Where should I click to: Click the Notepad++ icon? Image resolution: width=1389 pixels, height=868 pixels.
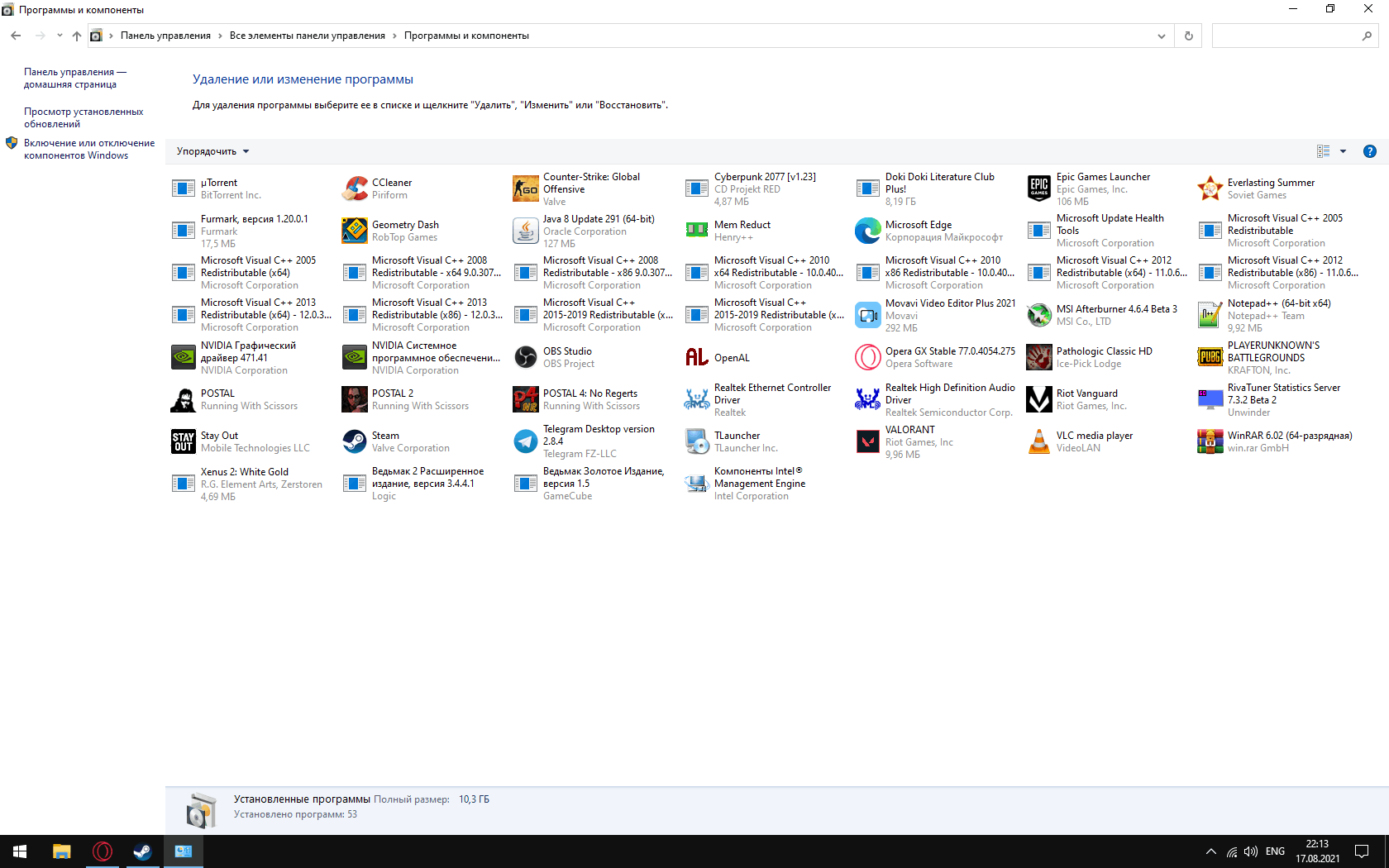(x=1210, y=315)
